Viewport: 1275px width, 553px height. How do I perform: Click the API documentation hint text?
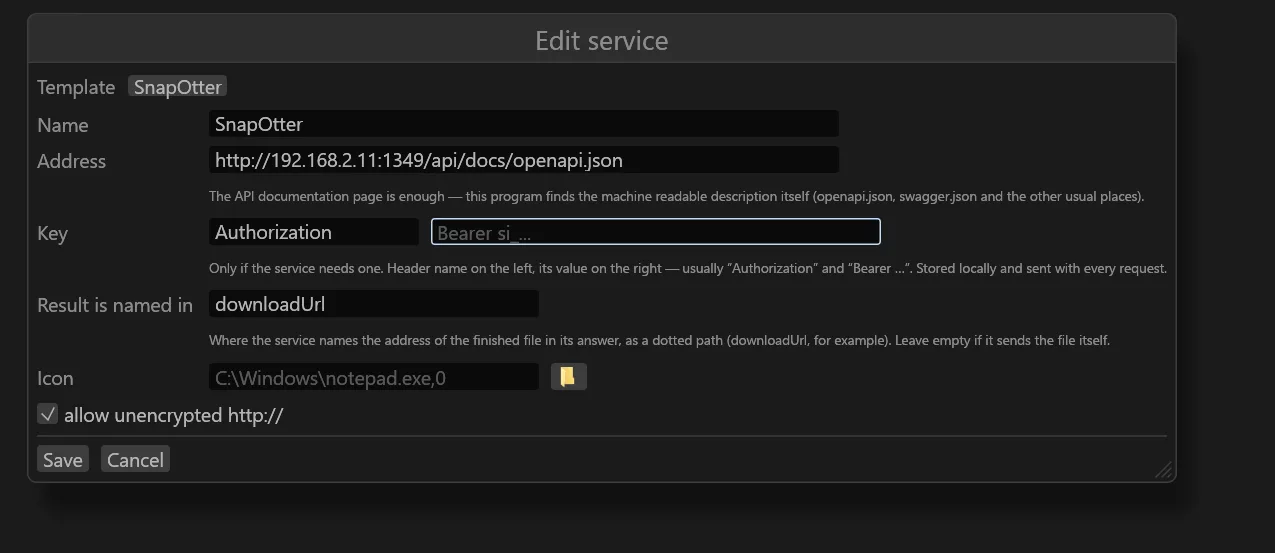click(676, 197)
